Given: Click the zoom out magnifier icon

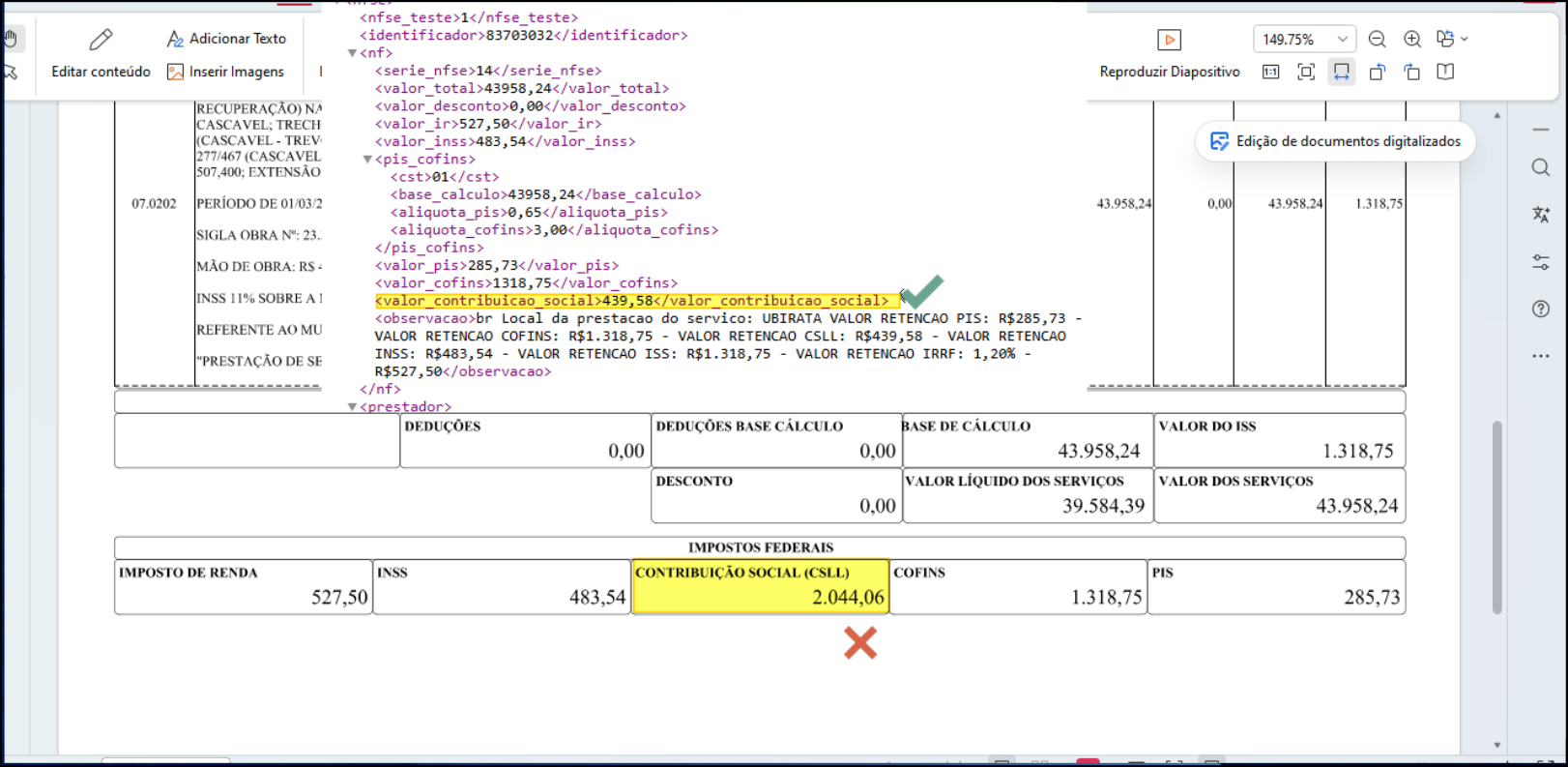Looking at the screenshot, I should [1378, 39].
